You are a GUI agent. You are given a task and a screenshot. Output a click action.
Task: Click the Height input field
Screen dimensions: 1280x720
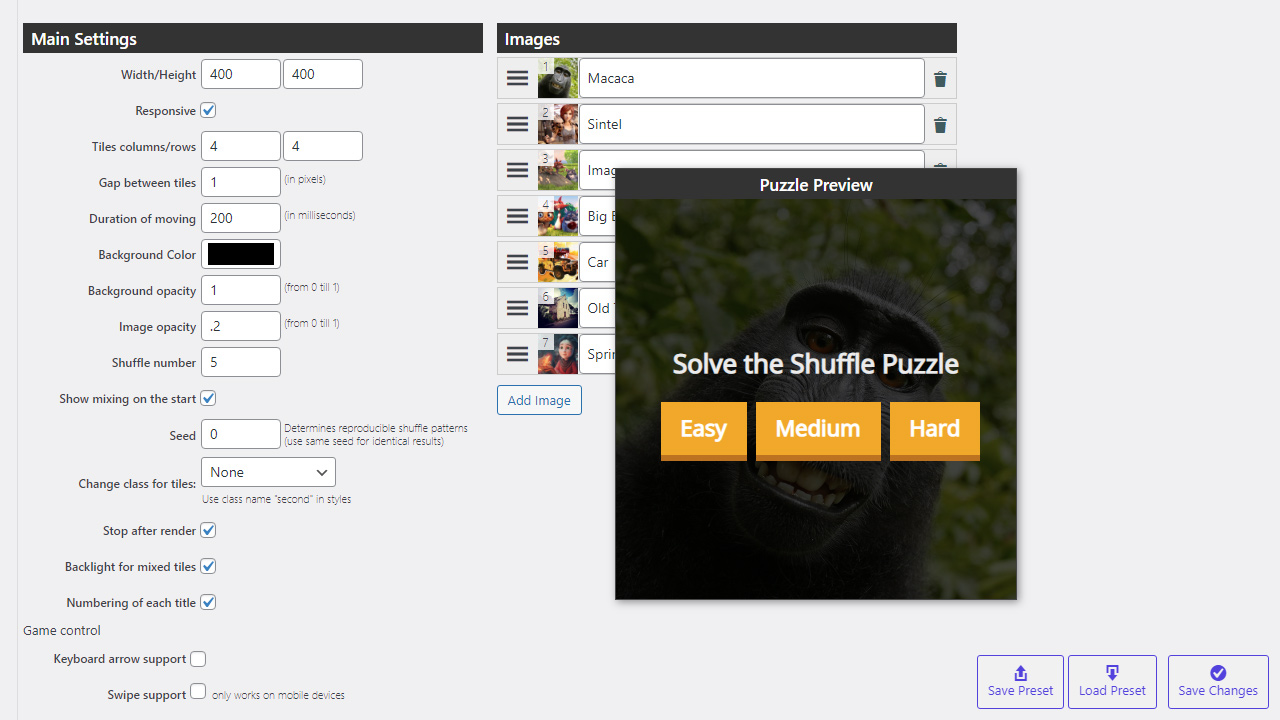[323, 74]
